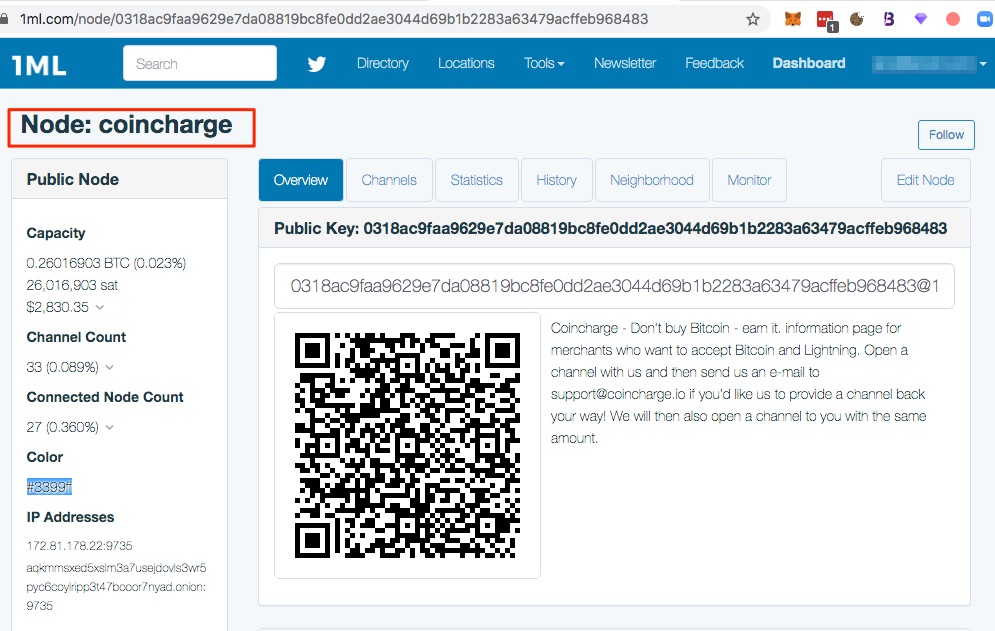Screen dimensions: 995x631
Task: Switch to the Neighborhood tab
Action: click(652, 180)
